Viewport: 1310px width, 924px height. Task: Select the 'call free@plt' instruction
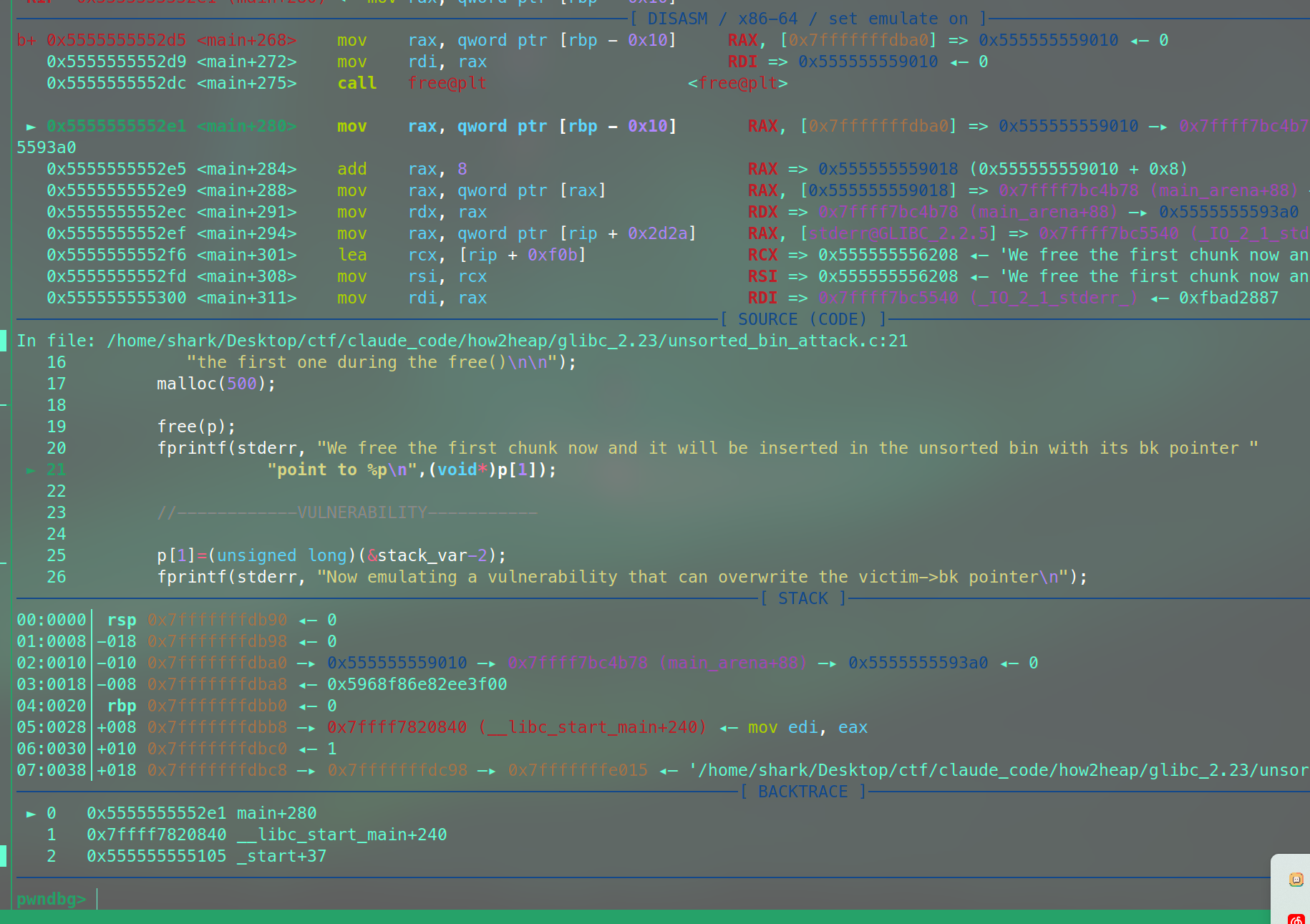pyautogui.click(x=412, y=83)
